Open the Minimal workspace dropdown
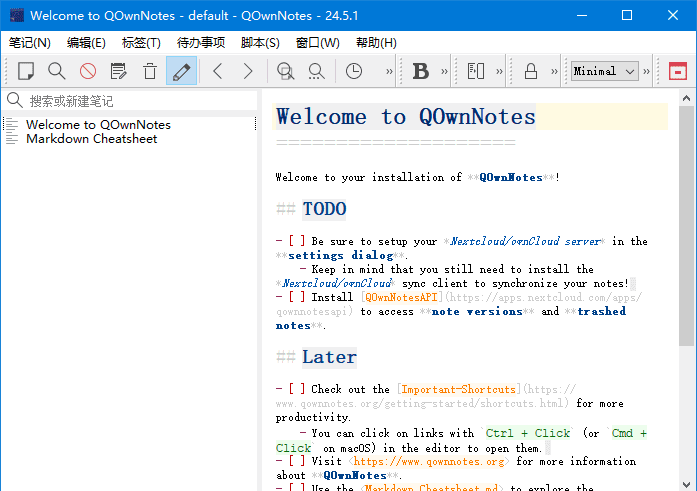Screen dimensions: 697x491 [605, 71]
